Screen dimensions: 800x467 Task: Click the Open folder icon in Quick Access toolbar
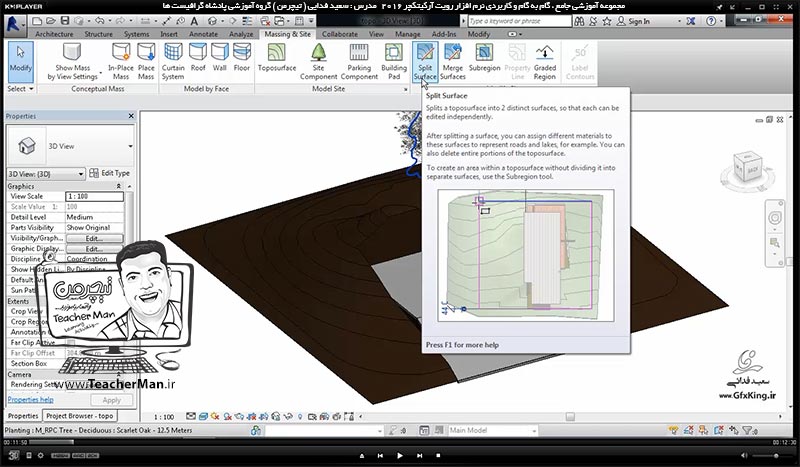[x=51, y=21]
